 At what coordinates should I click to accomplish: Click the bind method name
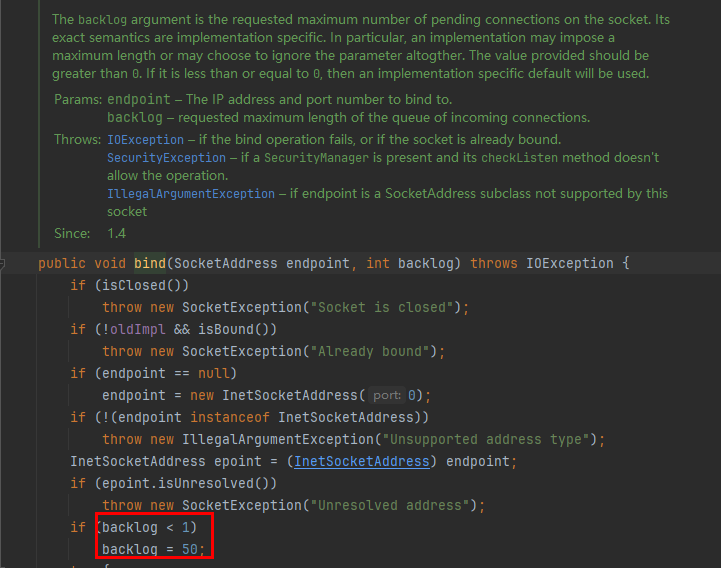point(150,263)
